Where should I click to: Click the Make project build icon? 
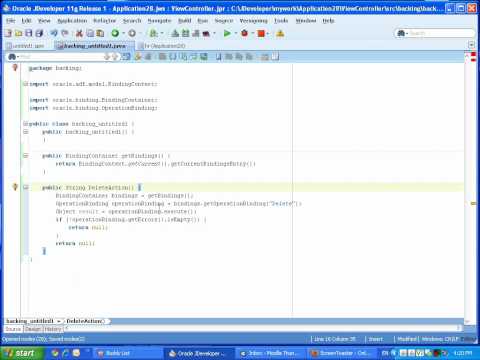tap(175, 33)
